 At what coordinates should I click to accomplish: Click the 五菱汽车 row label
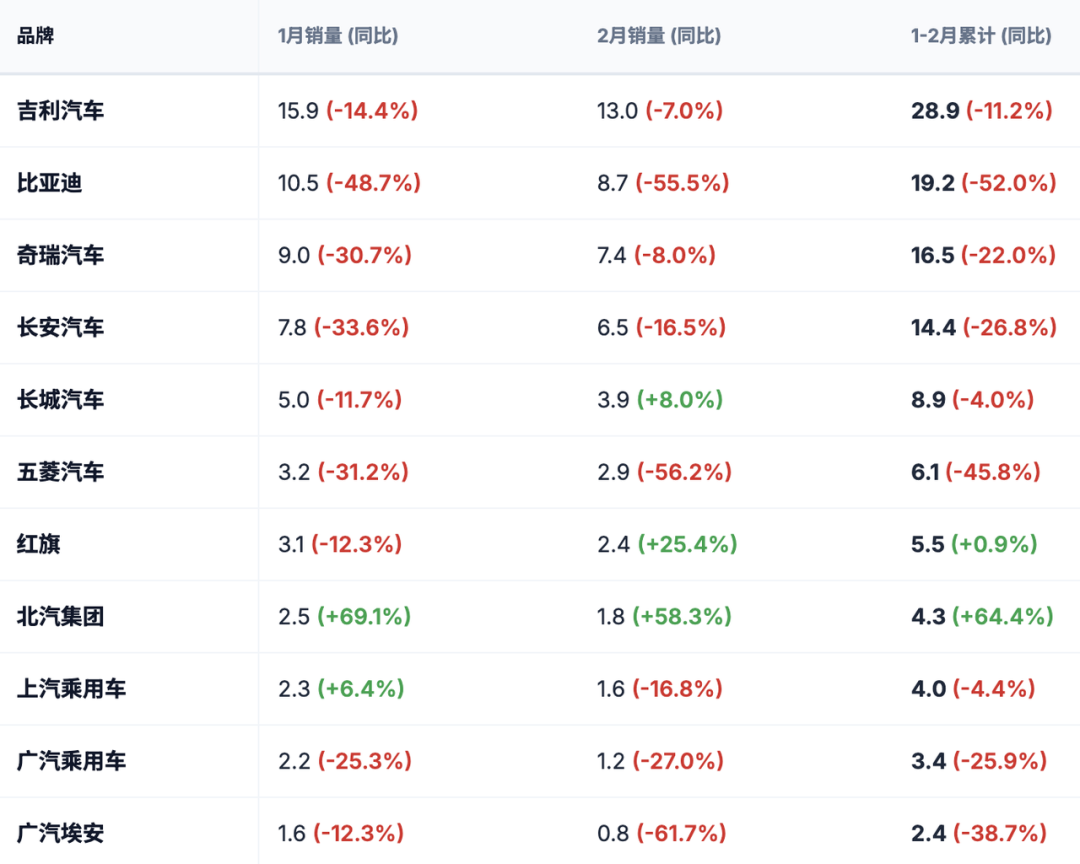tap(60, 472)
